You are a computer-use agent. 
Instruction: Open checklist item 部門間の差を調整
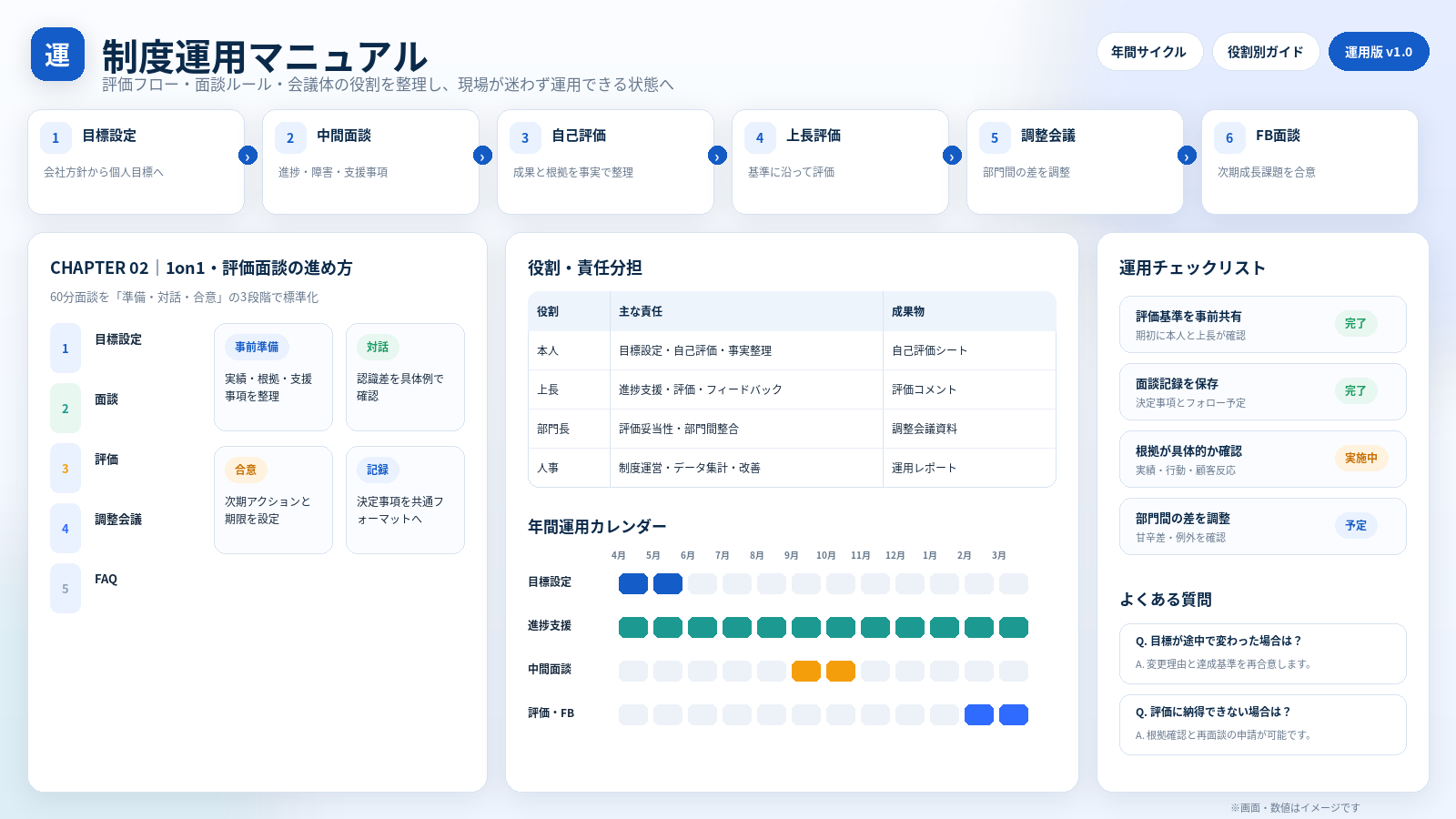click(x=1262, y=527)
